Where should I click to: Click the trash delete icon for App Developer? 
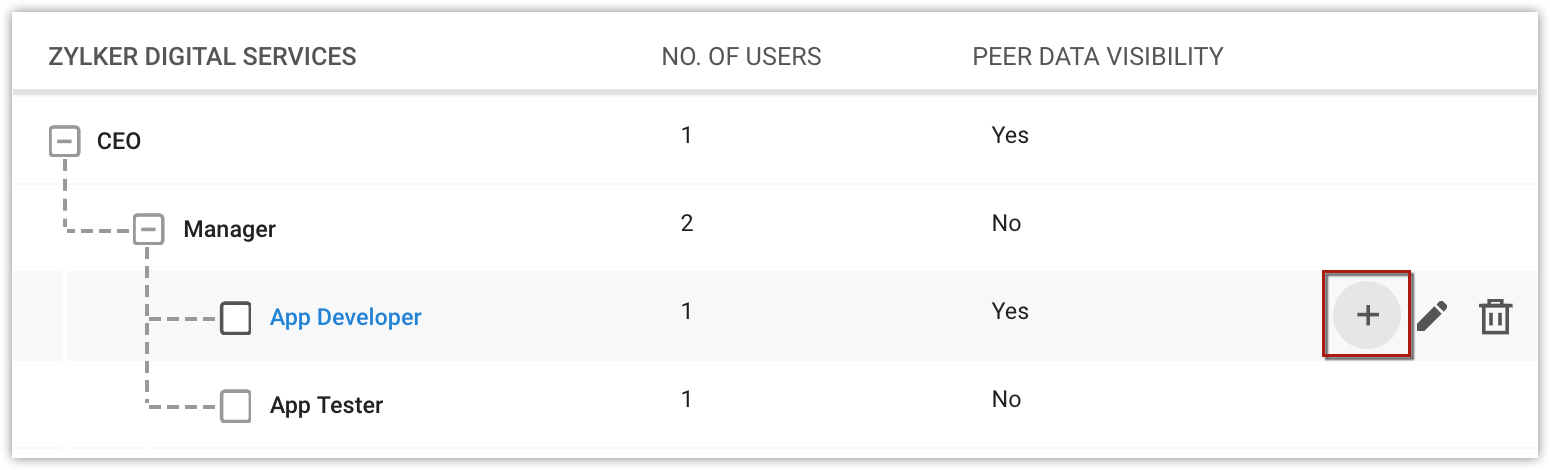pyautogui.click(x=1495, y=317)
